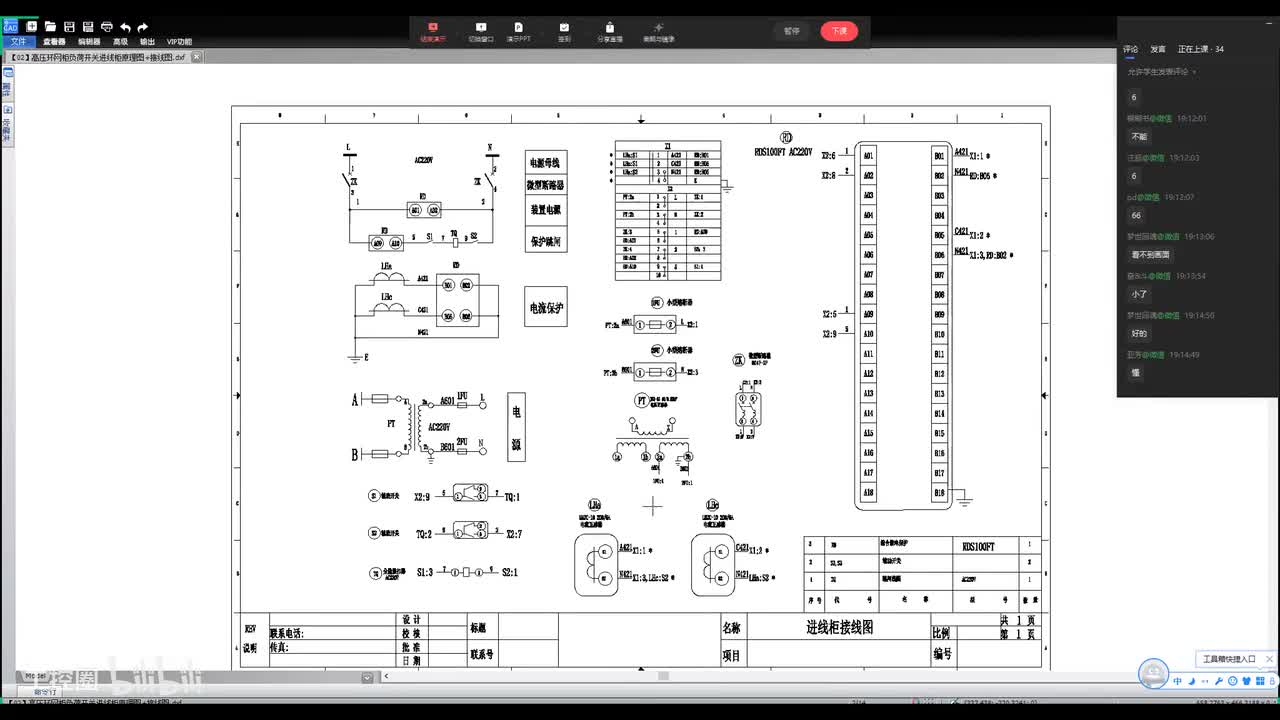Click the comment bubble reading 看不到画面

[x=1150, y=255]
